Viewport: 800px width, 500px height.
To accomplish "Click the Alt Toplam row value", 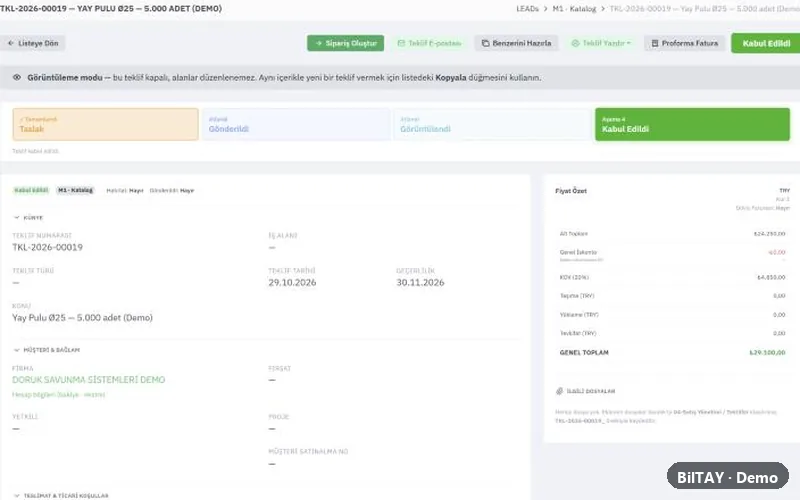I will 769,234.
